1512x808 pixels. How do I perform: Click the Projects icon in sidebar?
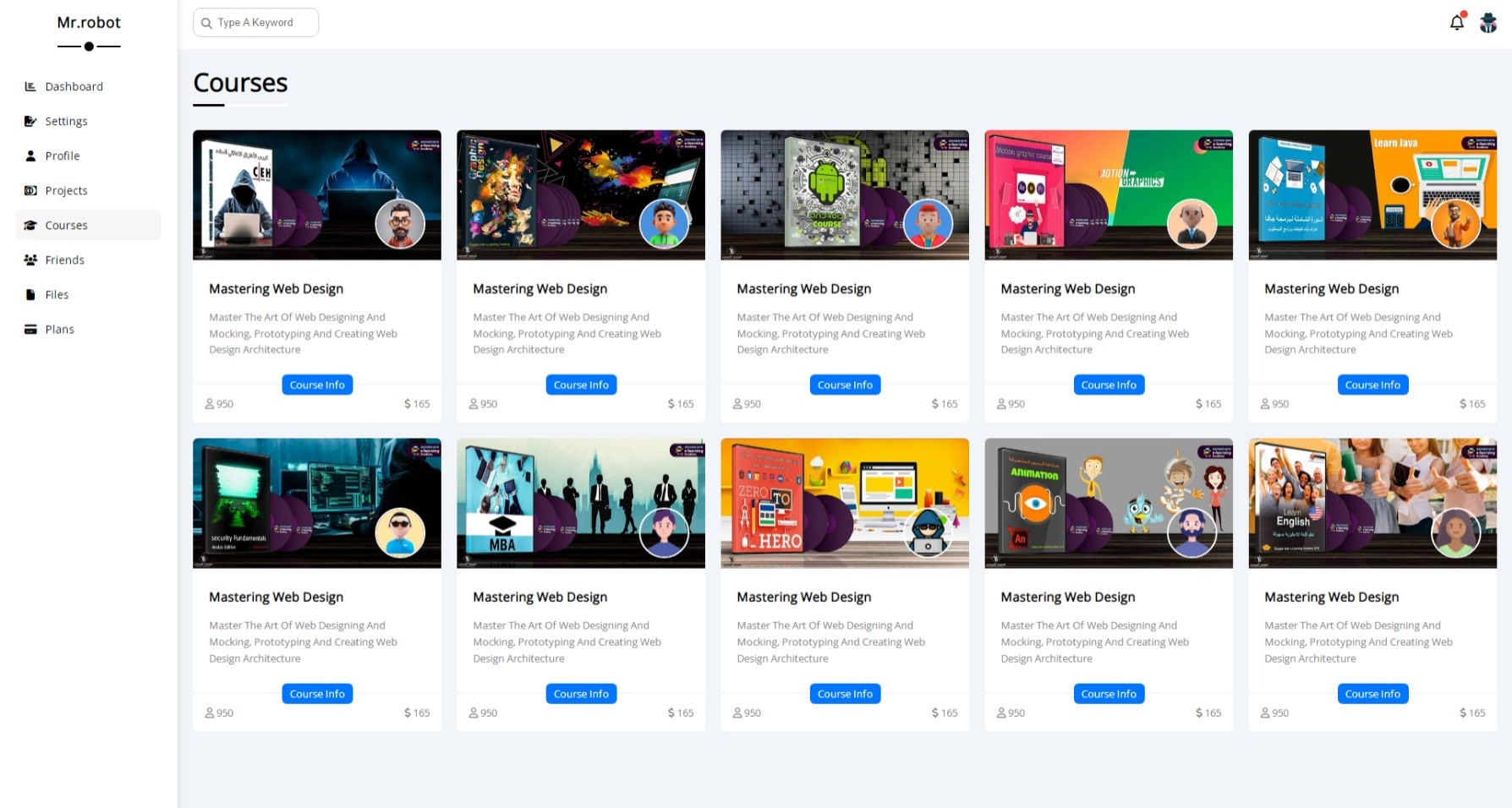click(30, 190)
